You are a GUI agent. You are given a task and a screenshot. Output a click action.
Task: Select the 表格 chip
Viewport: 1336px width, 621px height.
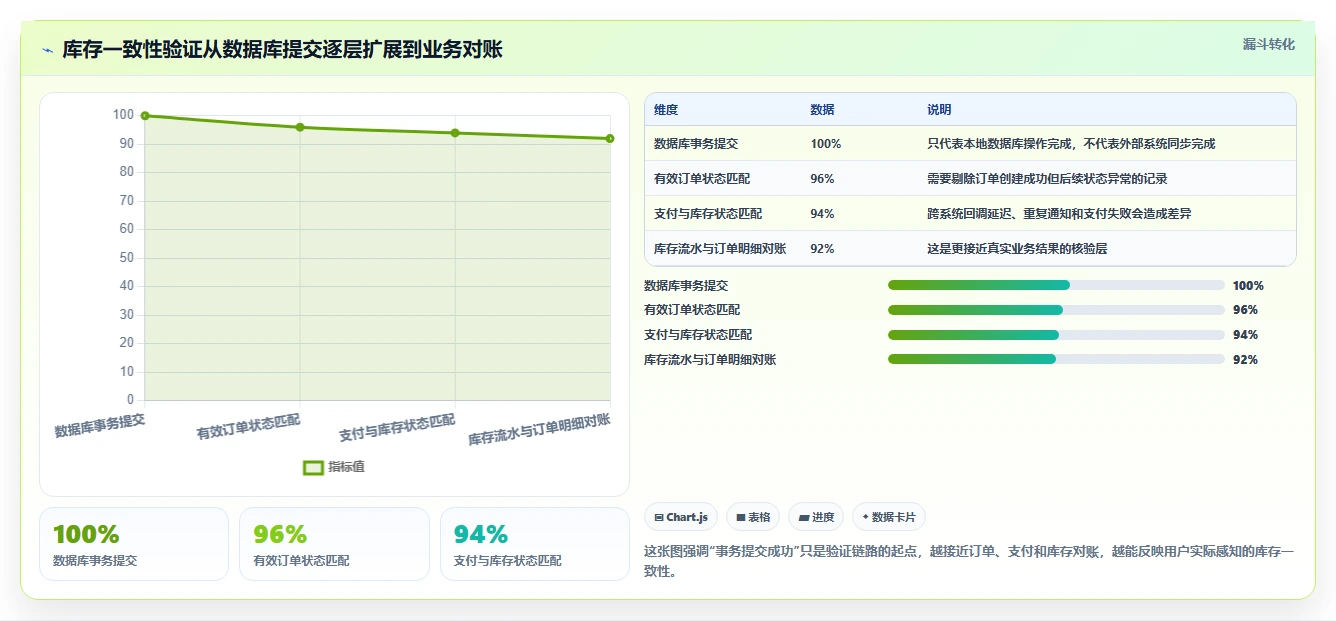point(753,517)
